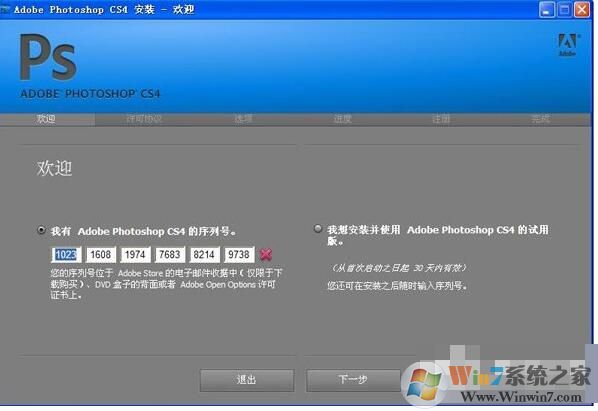Select the 许可协议 step tab
Screen dimensions: 598x411
144,119
